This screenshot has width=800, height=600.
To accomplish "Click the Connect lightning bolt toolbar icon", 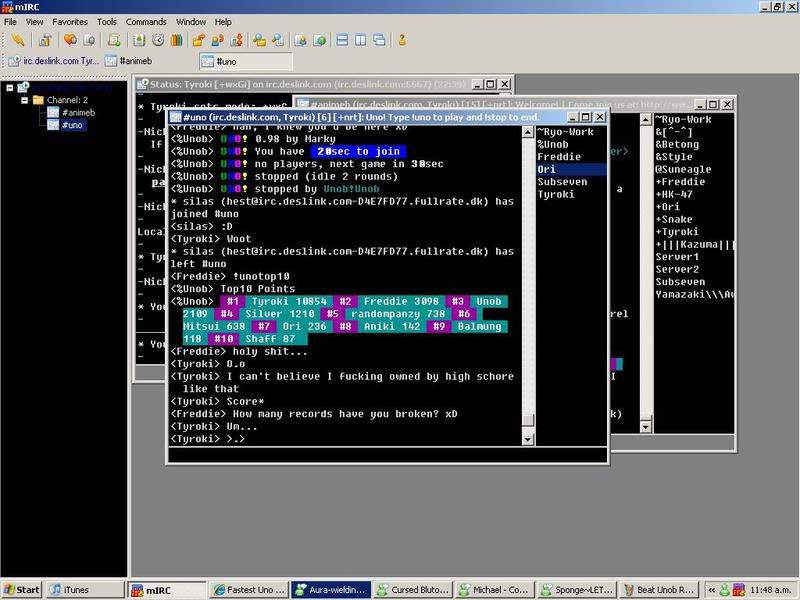I will (x=17, y=40).
